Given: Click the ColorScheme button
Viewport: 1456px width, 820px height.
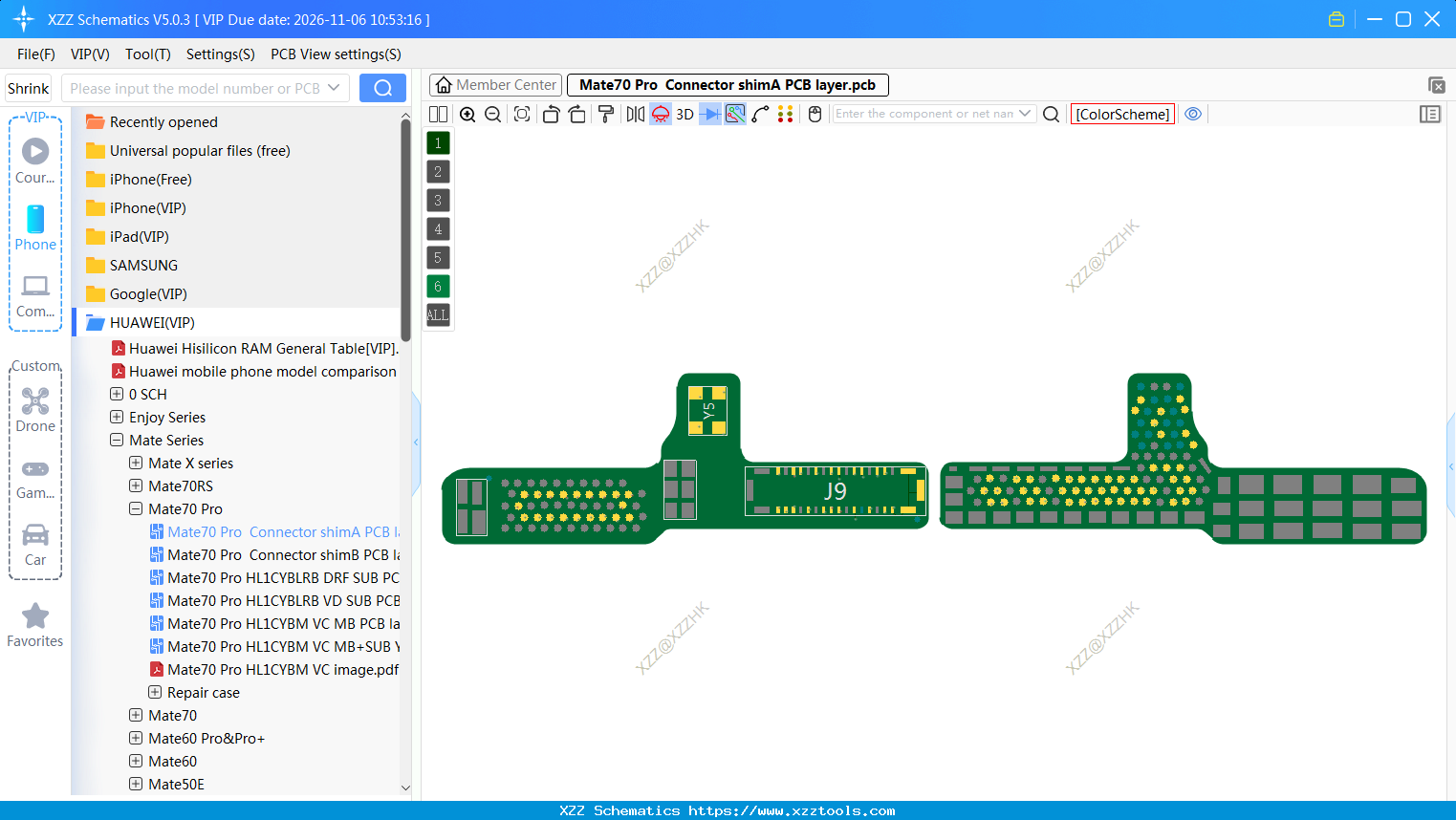Looking at the screenshot, I should point(1122,115).
